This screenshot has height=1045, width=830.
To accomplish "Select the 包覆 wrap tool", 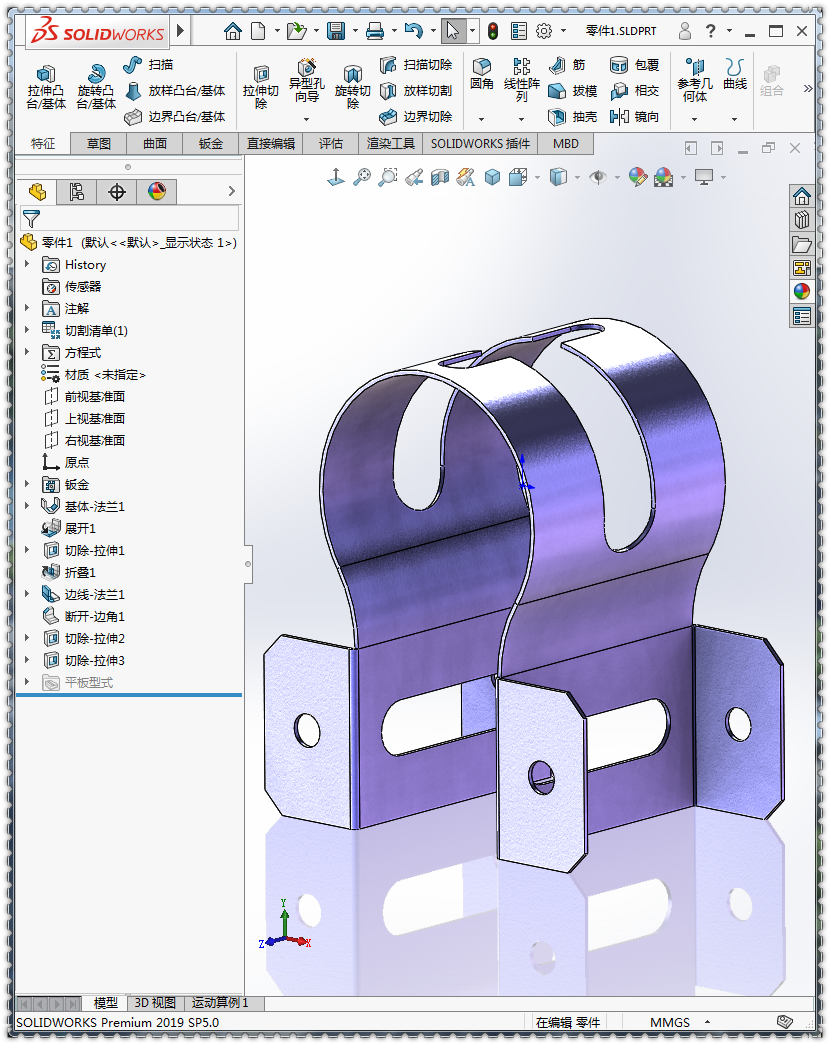I will click(x=635, y=65).
